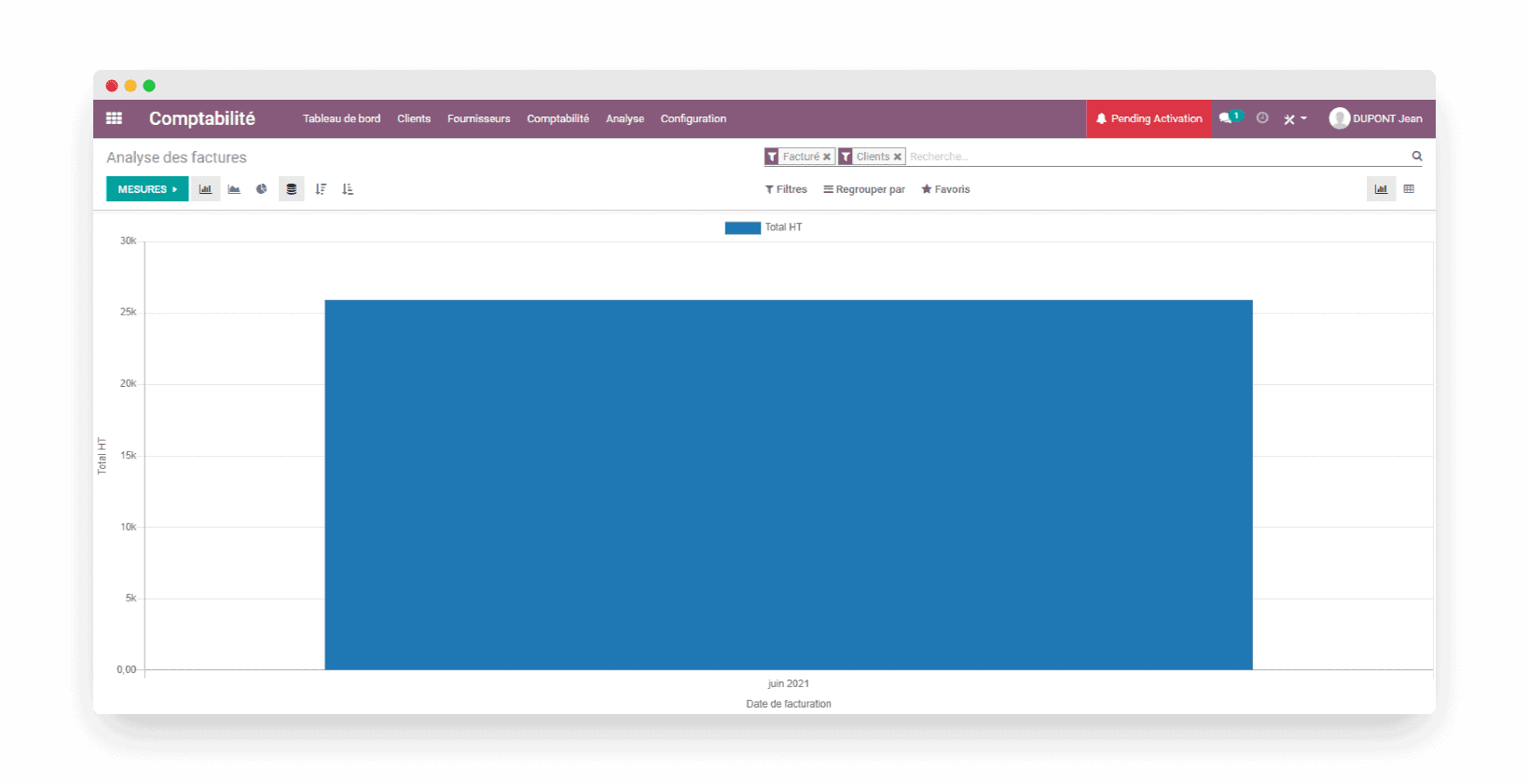This screenshot has height=784, width=1529.
Task: Open the Regrouper par dropdown
Action: point(864,189)
